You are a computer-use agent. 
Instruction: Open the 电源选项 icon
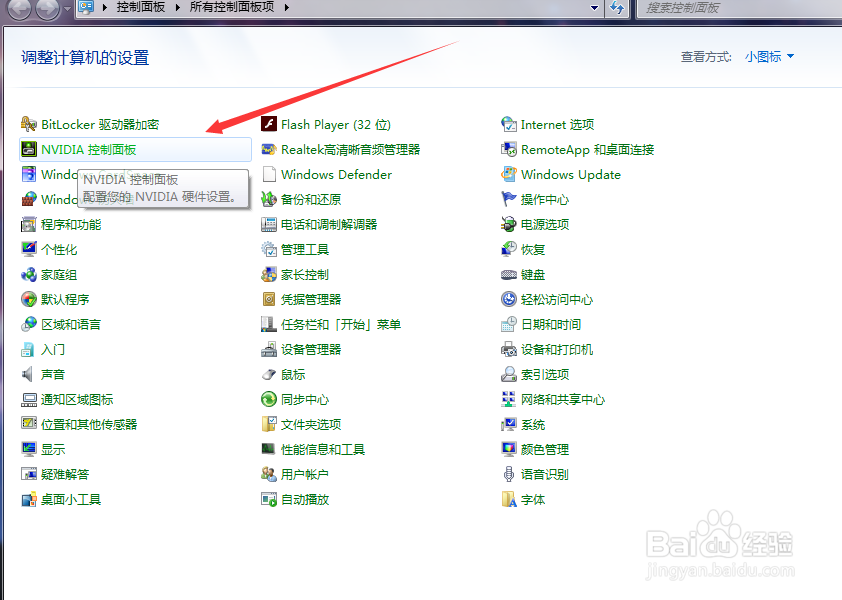(509, 225)
